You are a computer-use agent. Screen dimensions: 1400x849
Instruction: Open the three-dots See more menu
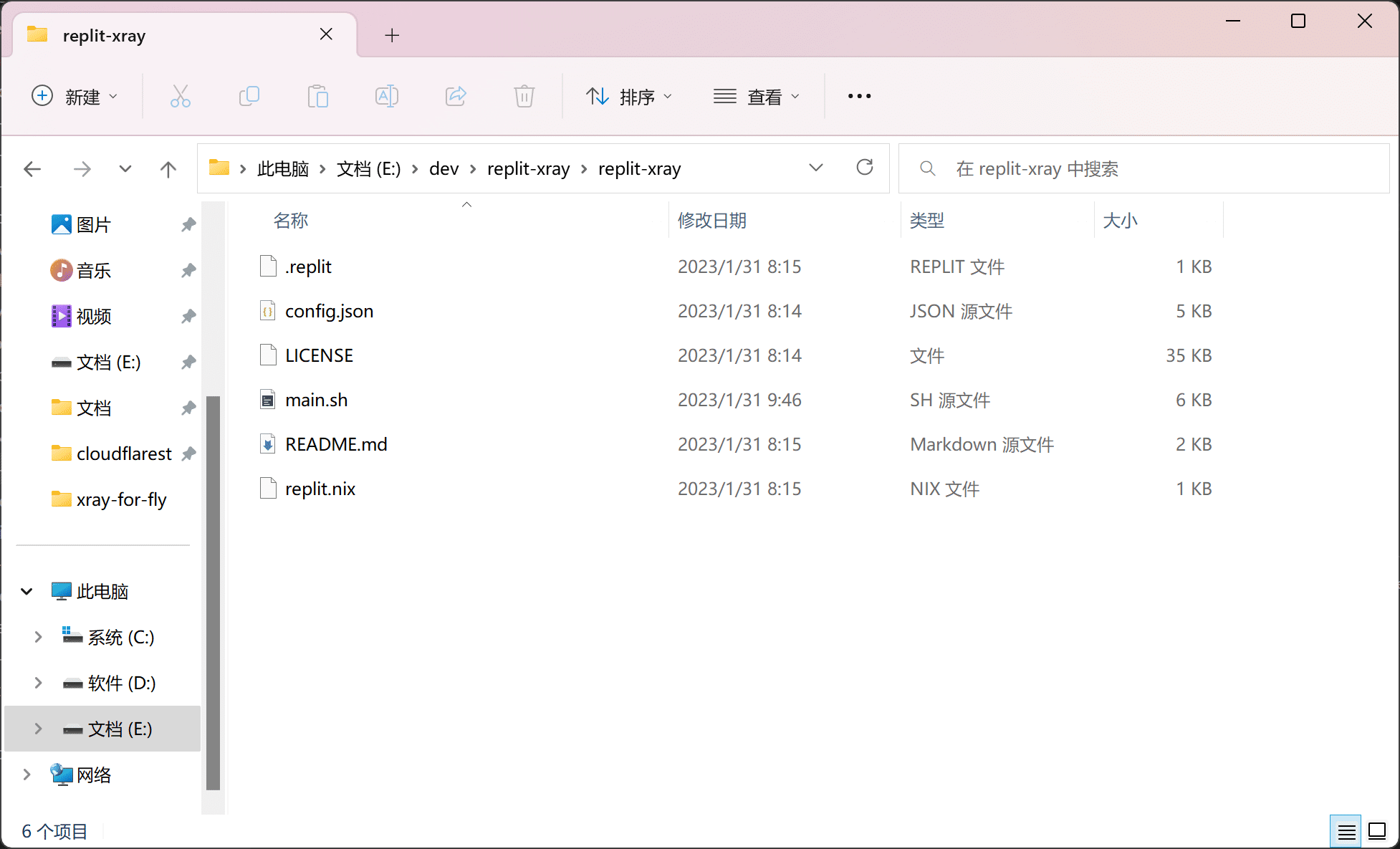[x=859, y=96]
